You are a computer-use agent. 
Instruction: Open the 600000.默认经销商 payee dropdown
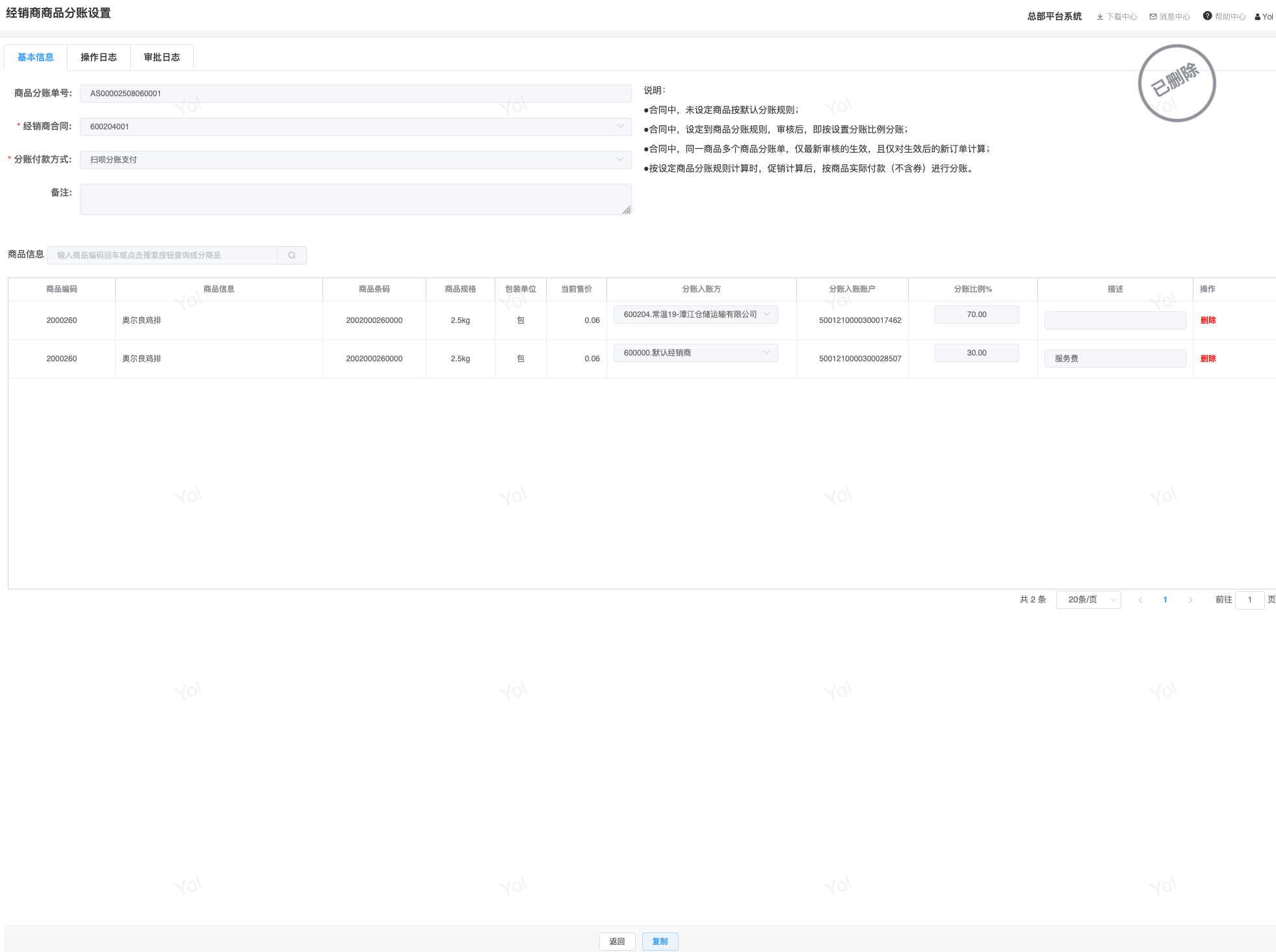point(695,353)
